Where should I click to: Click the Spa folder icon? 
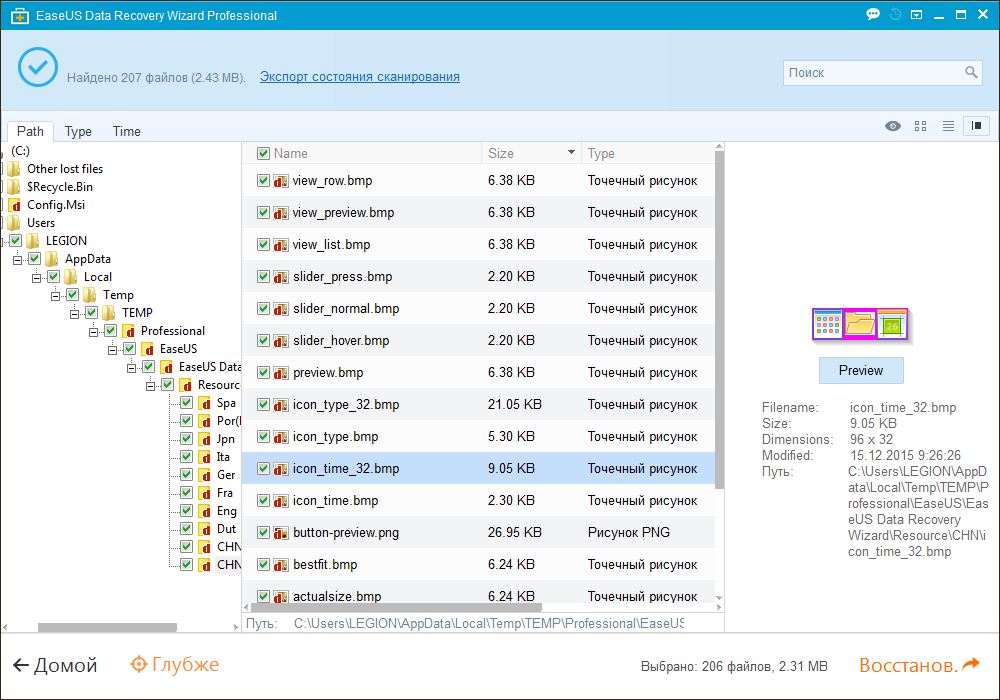[205, 403]
